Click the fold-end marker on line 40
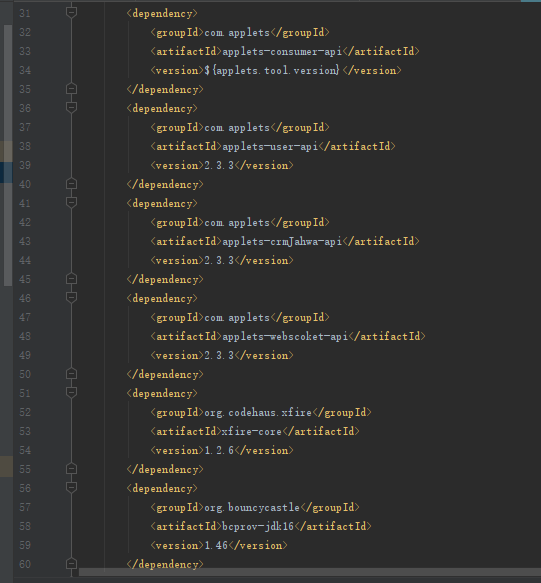 coord(71,184)
